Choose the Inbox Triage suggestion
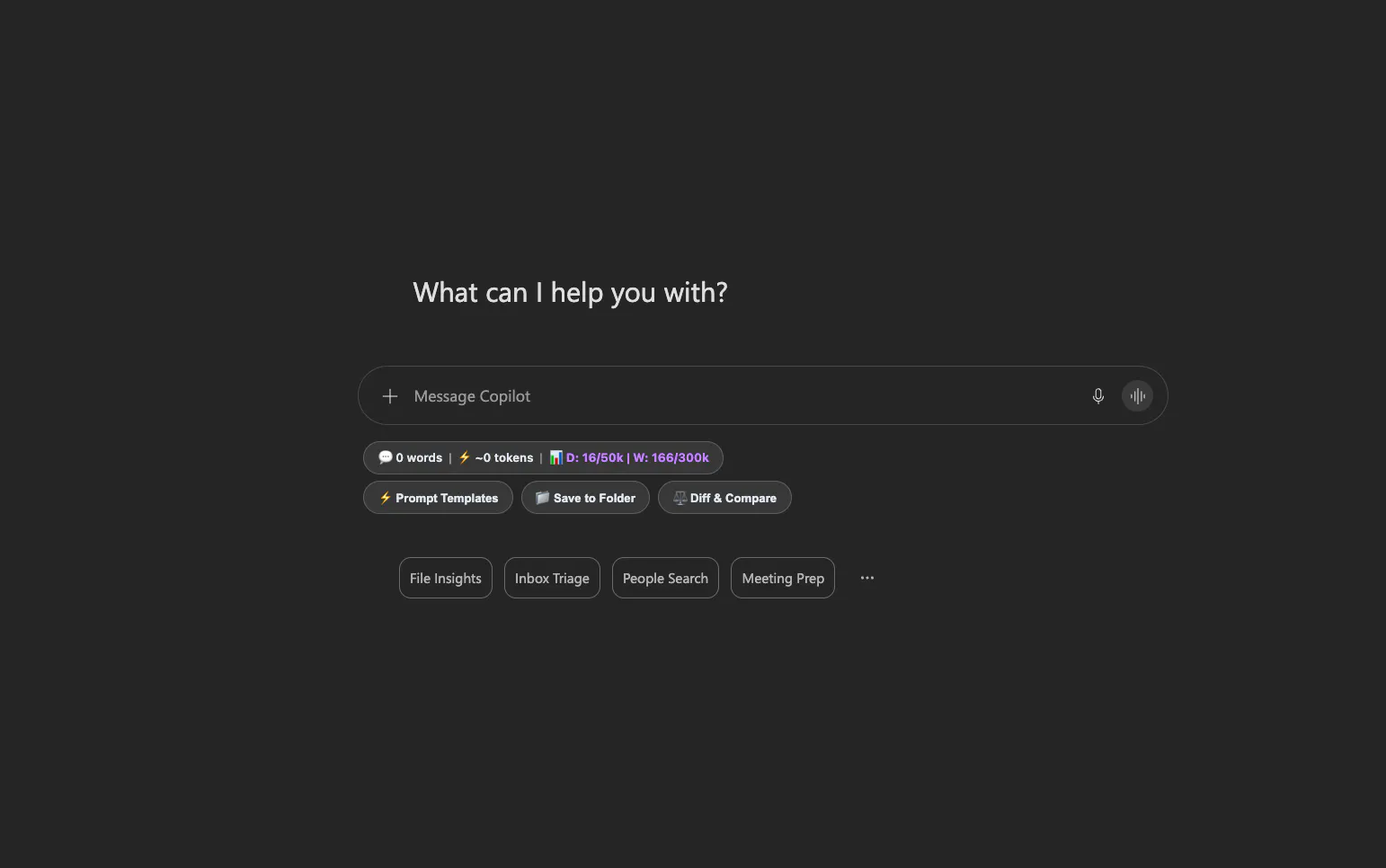1386x868 pixels. [552, 578]
